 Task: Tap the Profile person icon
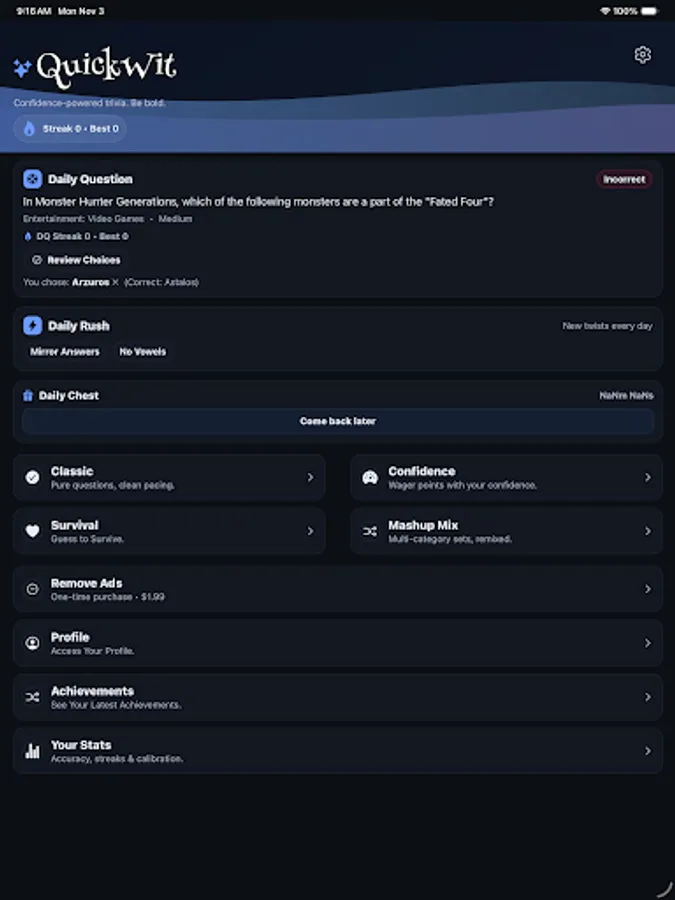[33, 643]
